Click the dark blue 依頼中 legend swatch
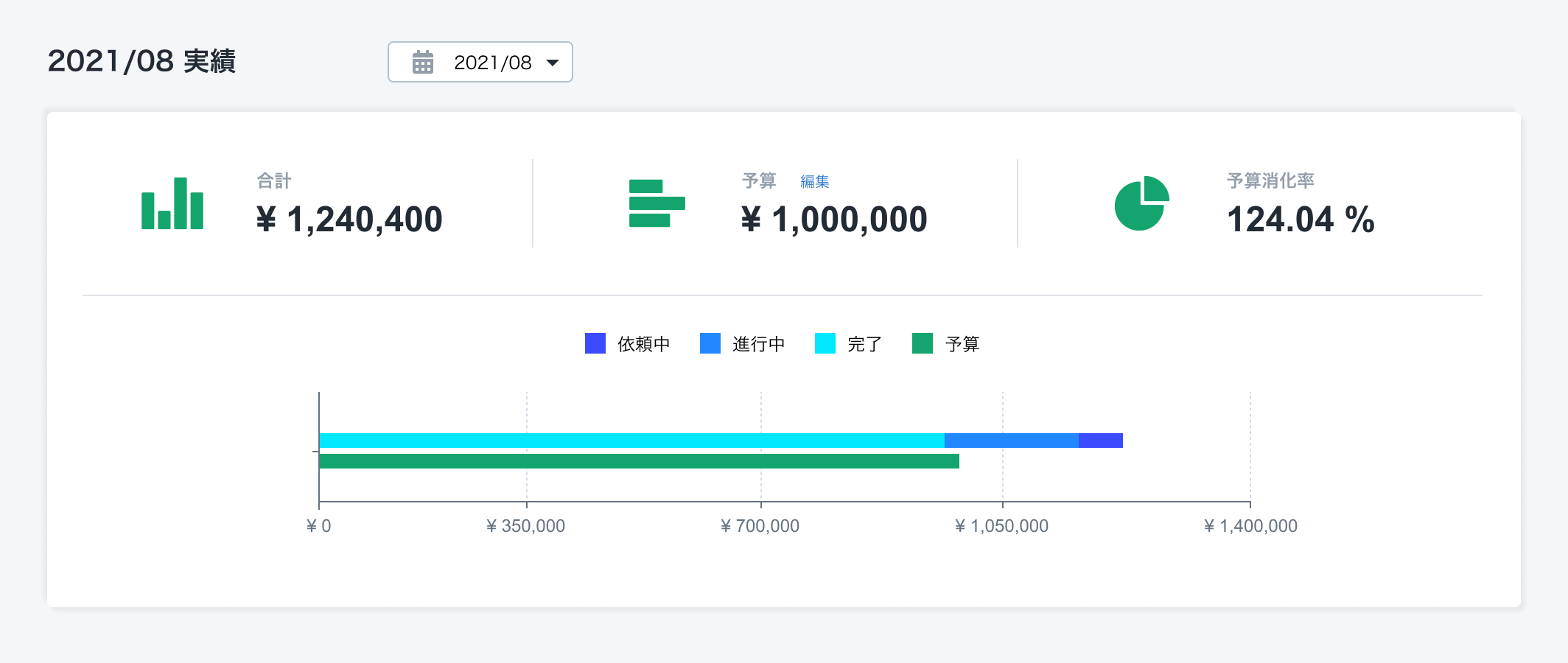This screenshot has width=1568, height=663. 595,344
